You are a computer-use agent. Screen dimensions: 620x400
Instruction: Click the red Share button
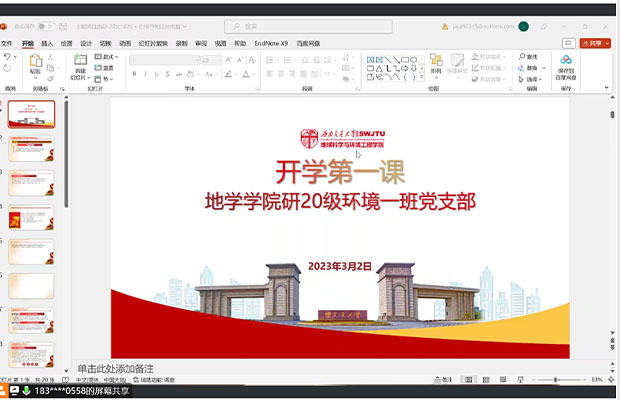(x=594, y=44)
